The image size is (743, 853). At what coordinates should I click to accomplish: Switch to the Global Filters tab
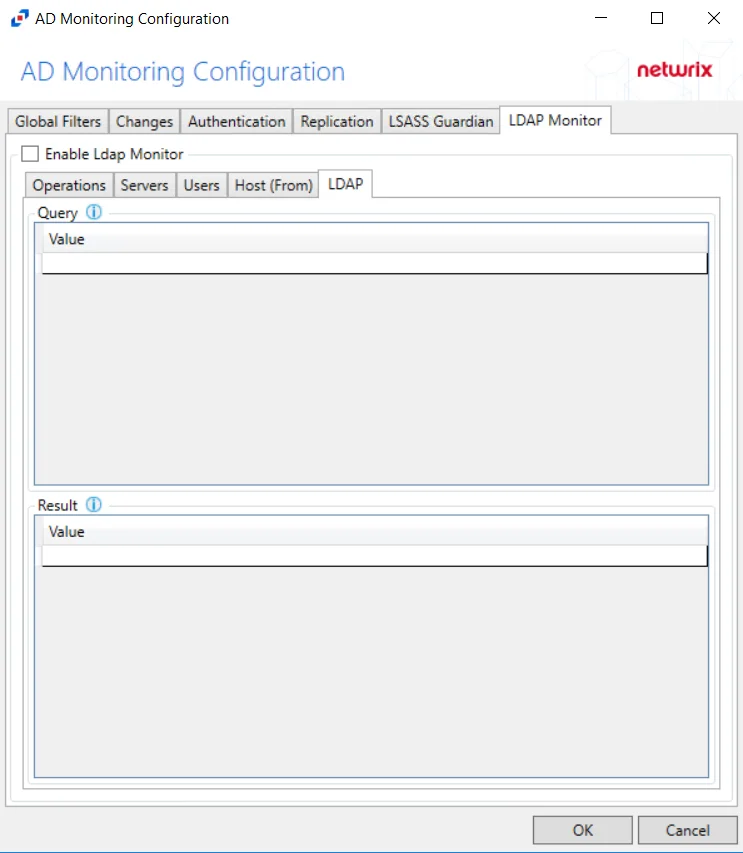[x=58, y=121]
